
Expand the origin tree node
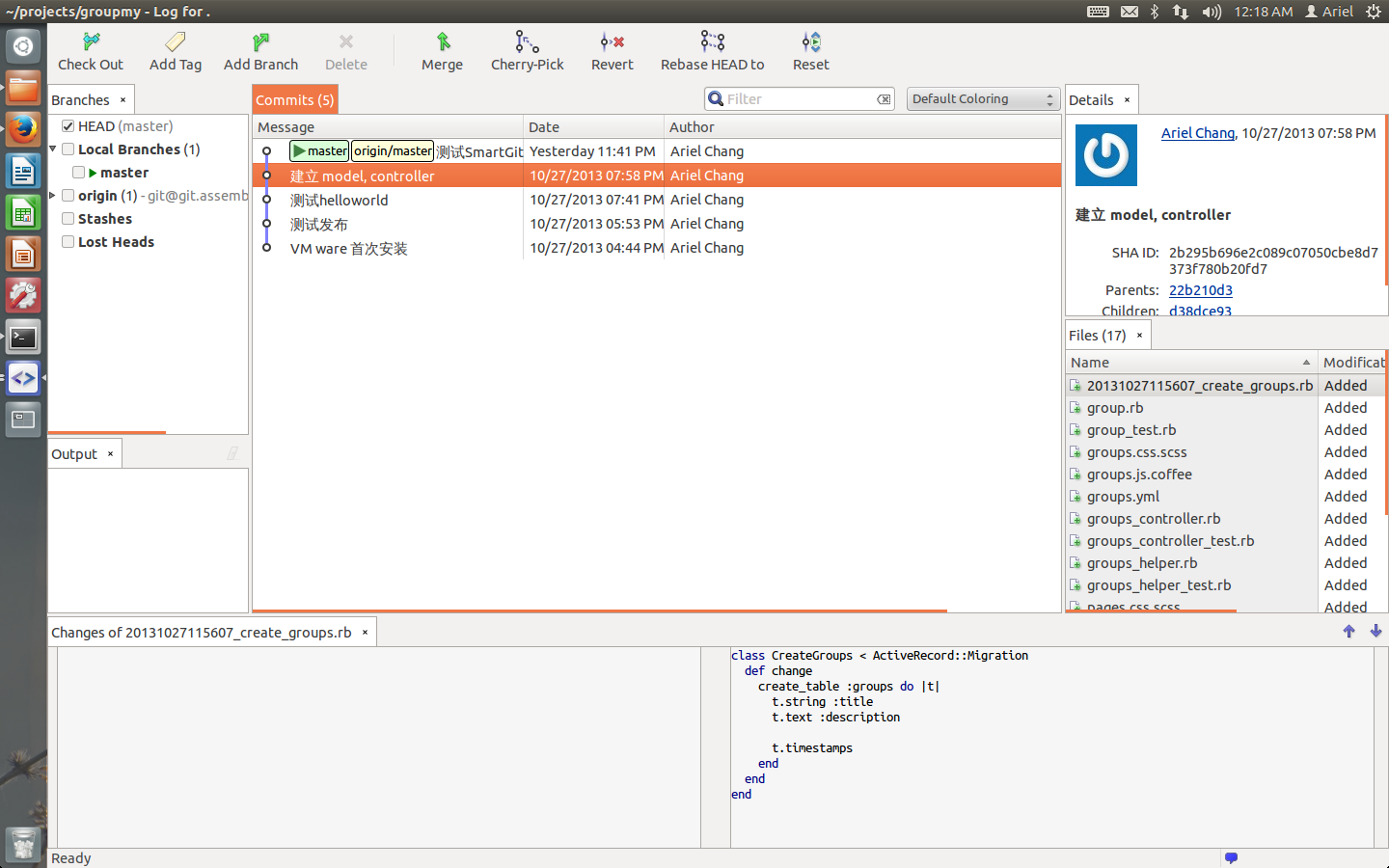point(53,196)
